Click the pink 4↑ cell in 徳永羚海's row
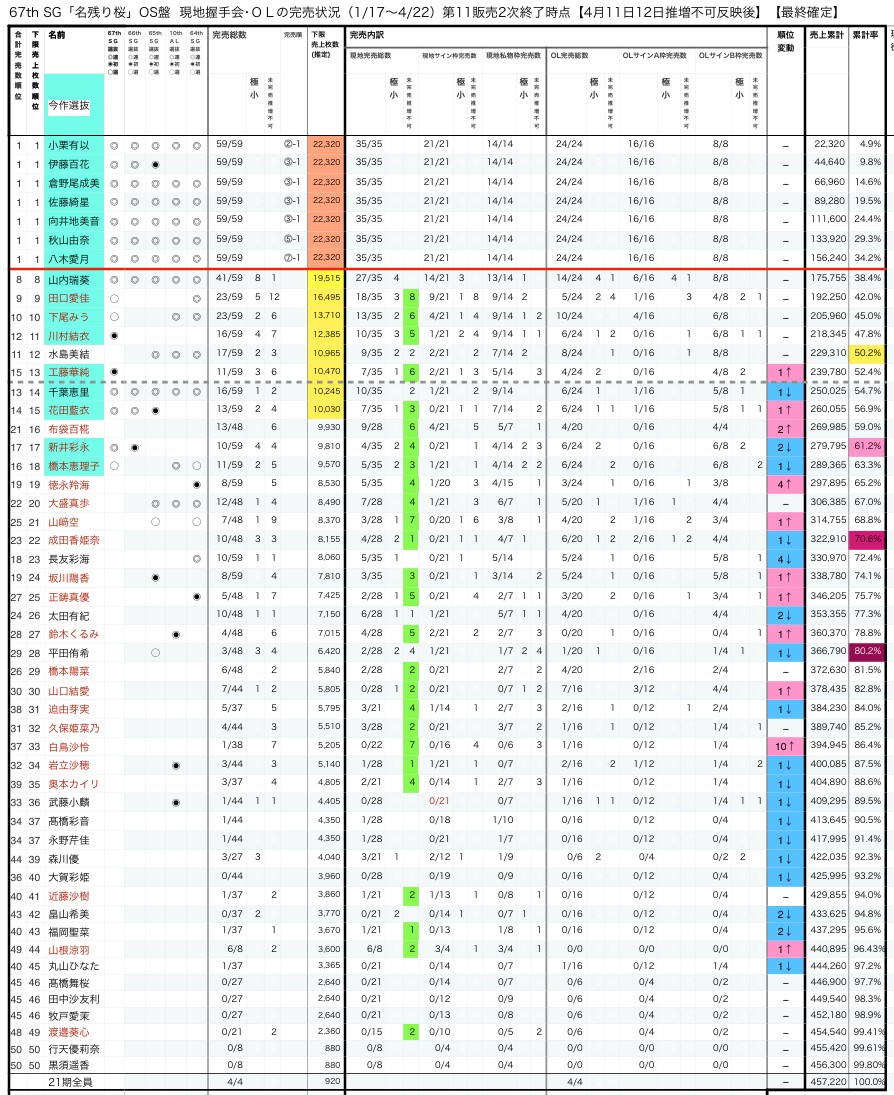894x1095 pixels. click(785, 484)
